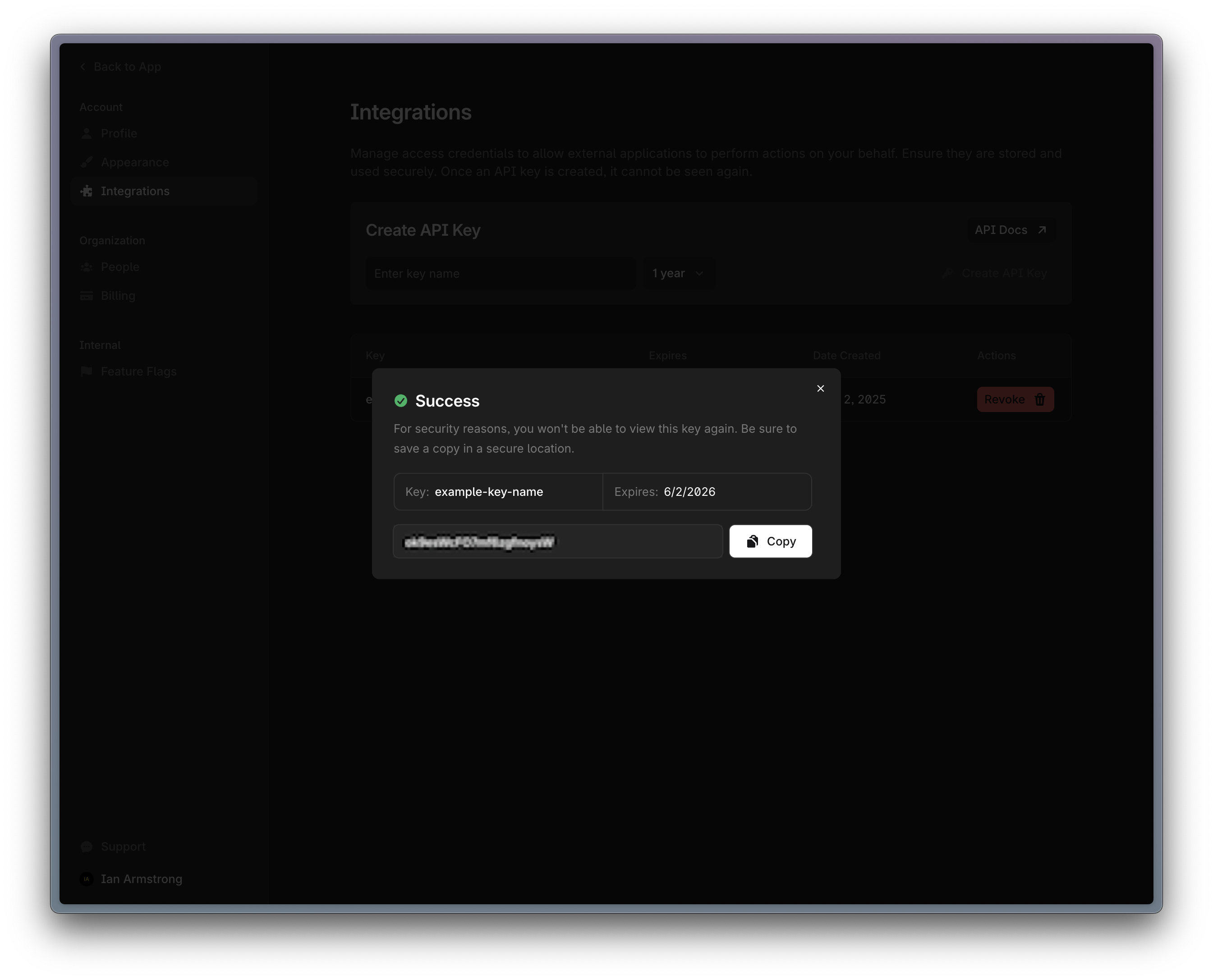Select the 6/2/2026 expiry date
The image size is (1213, 980).
[689, 492]
